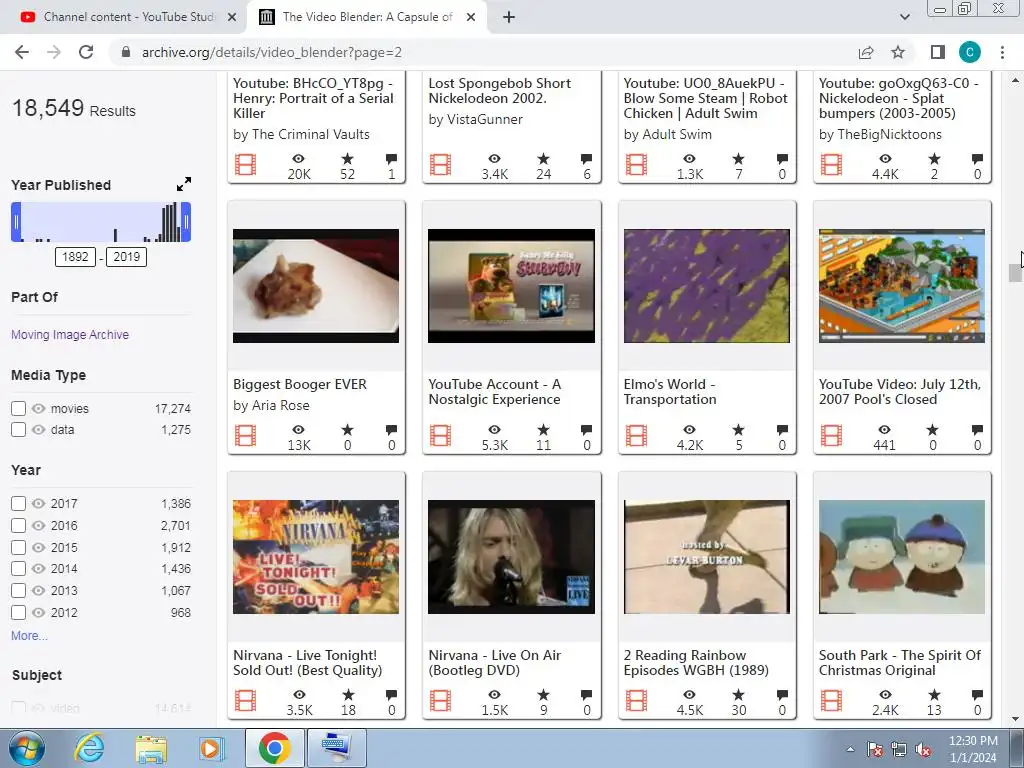Share this page using the share icon
Screen dimensions: 1024x768
(x=866, y=52)
